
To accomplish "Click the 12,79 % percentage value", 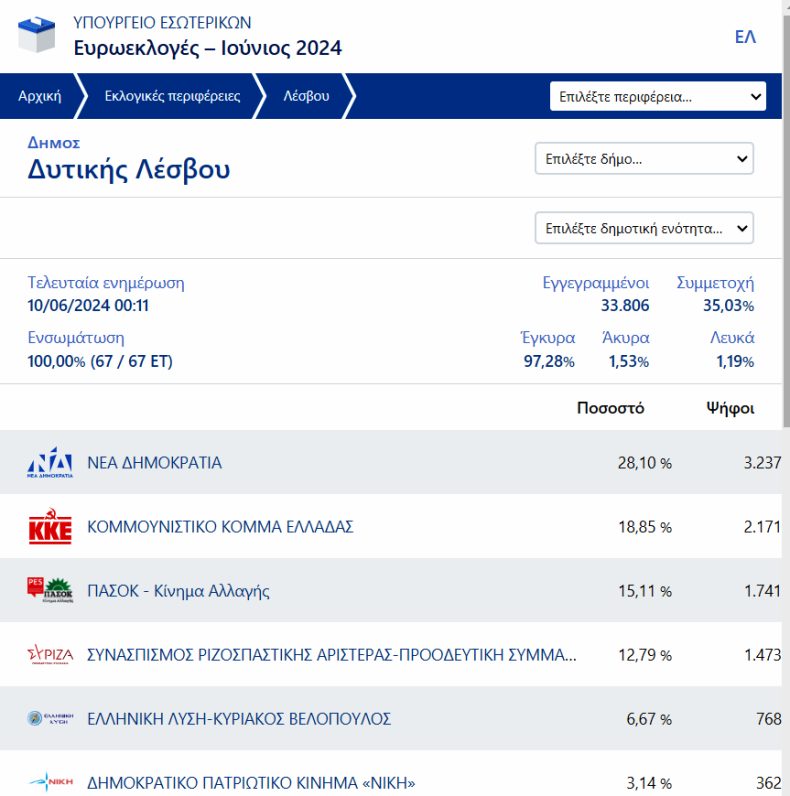I will [644, 655].
